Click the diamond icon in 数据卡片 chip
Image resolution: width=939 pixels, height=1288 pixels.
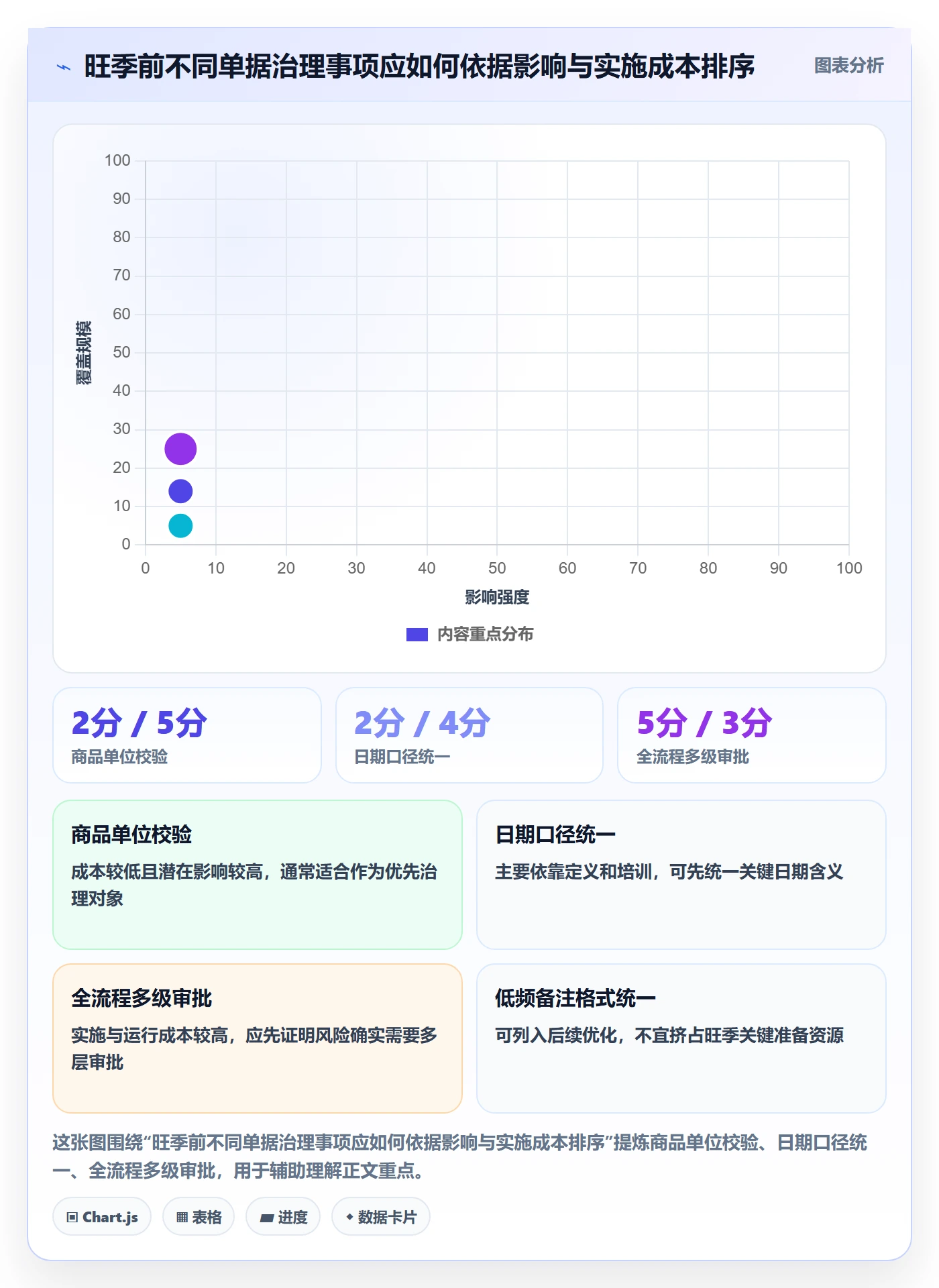click(349, 1217)
